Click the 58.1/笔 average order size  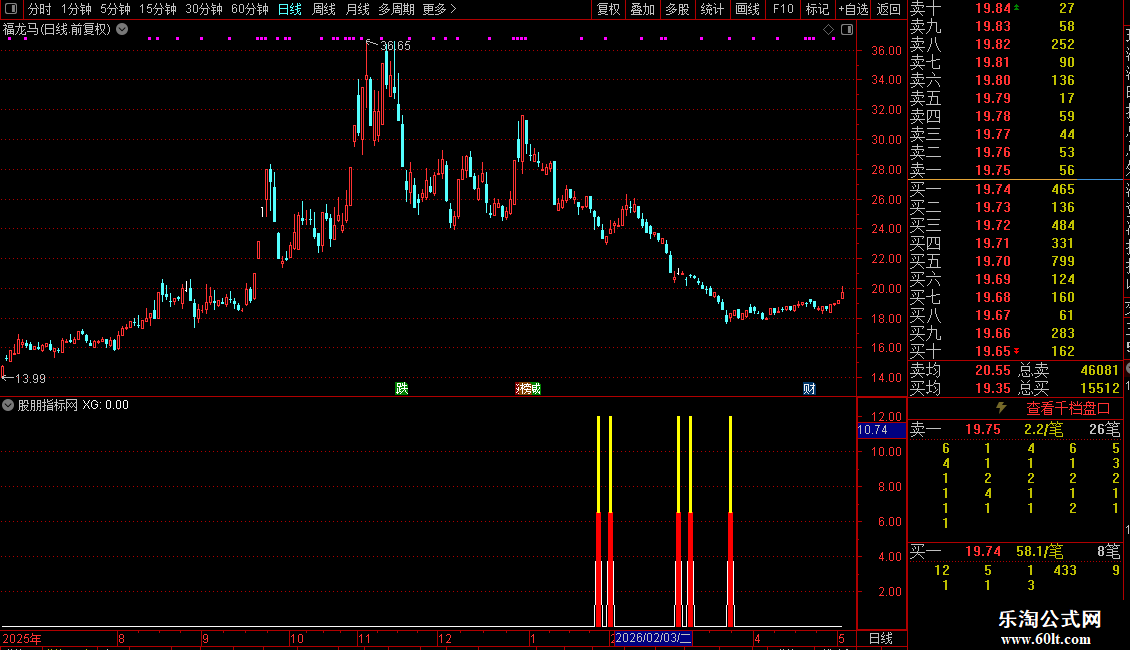[1039, 551]
